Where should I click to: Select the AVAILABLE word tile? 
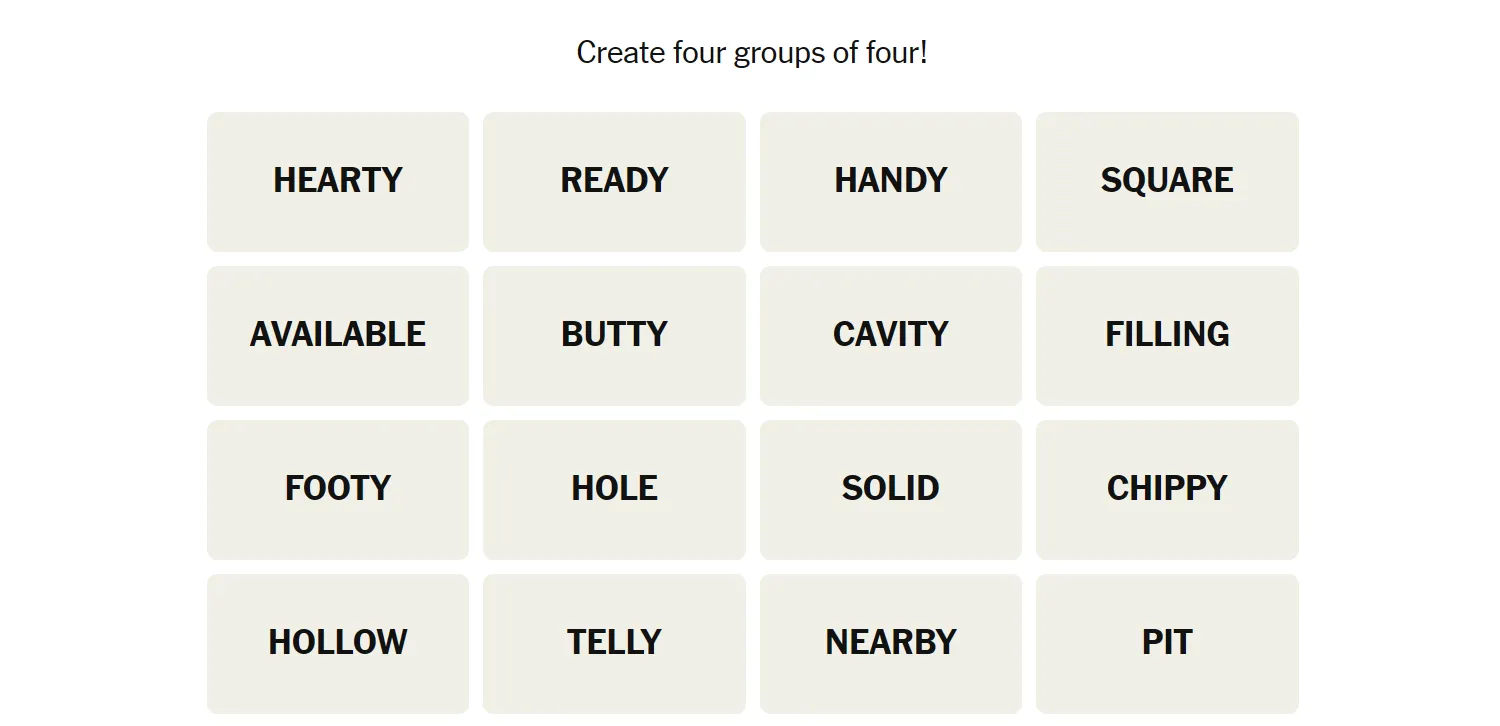[338, 336]
